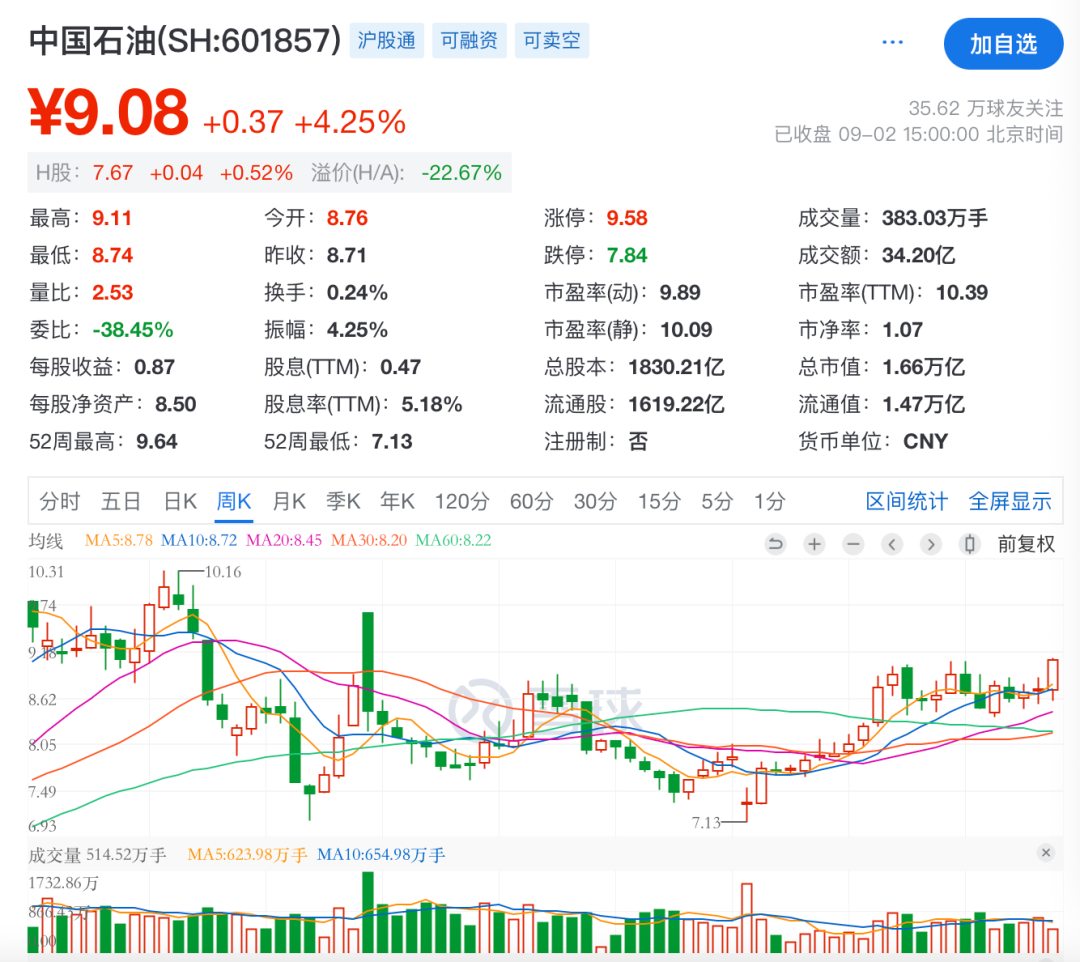Click the current price ¥9.08
Image resolution: width=1080 pixels, height=962 pixels.
pyautogui.click(x=108, y=112)
